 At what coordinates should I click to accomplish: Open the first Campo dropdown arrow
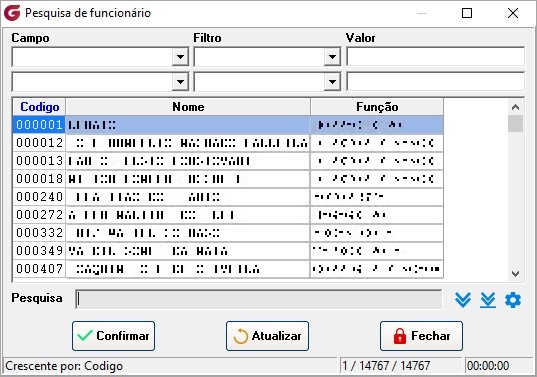point(180,57)
